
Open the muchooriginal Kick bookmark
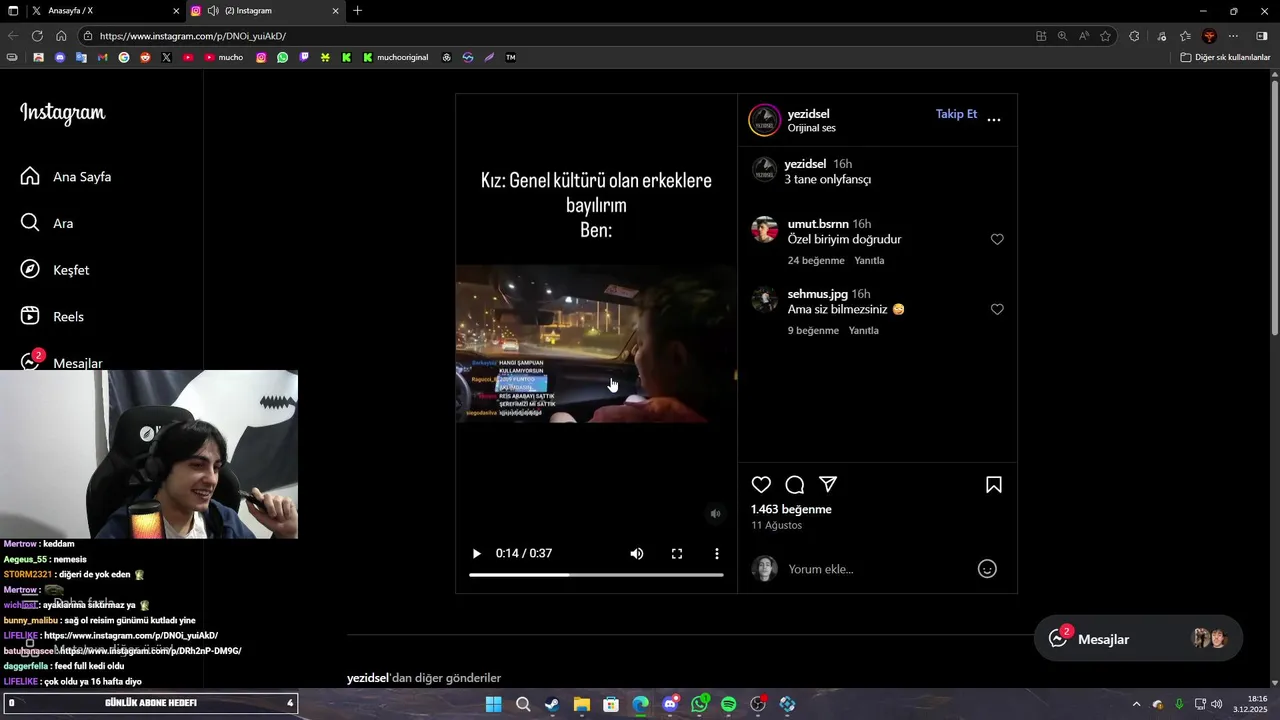[395, 57]
